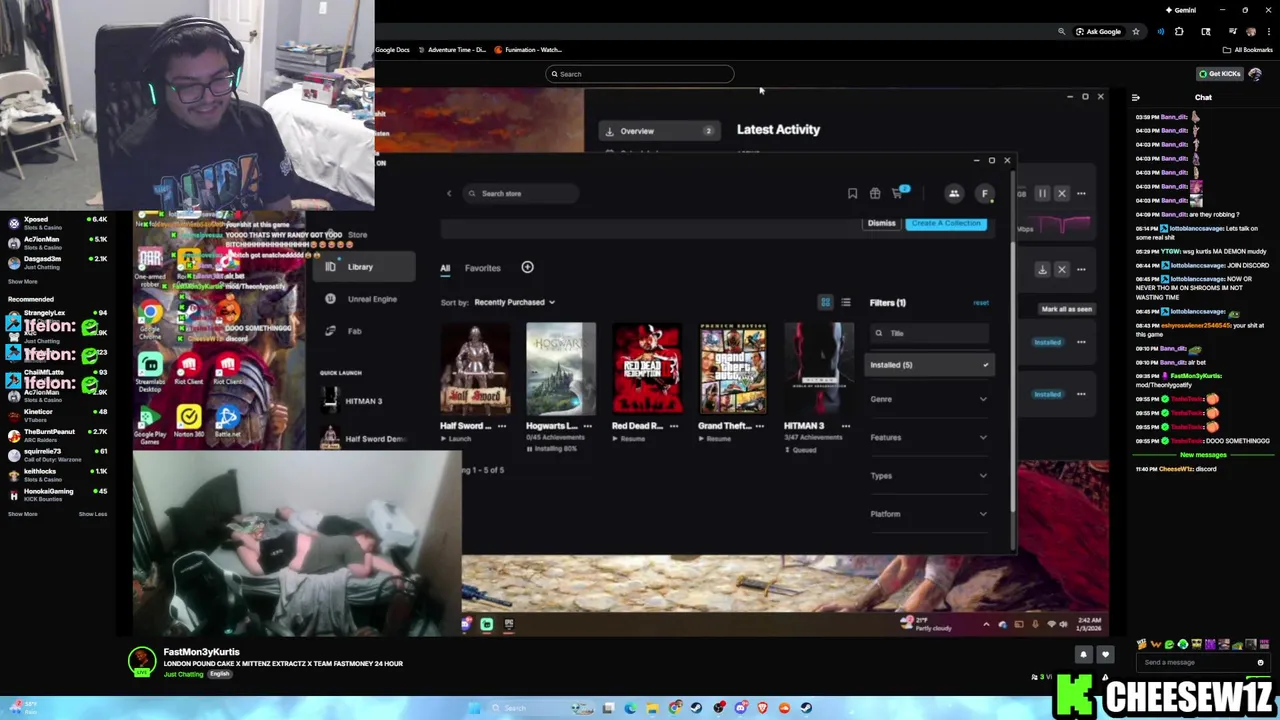The width and height of the screenshot is (1280, 720).
Task: Click Show More under followed channels
Action: (x=23, y=282)
